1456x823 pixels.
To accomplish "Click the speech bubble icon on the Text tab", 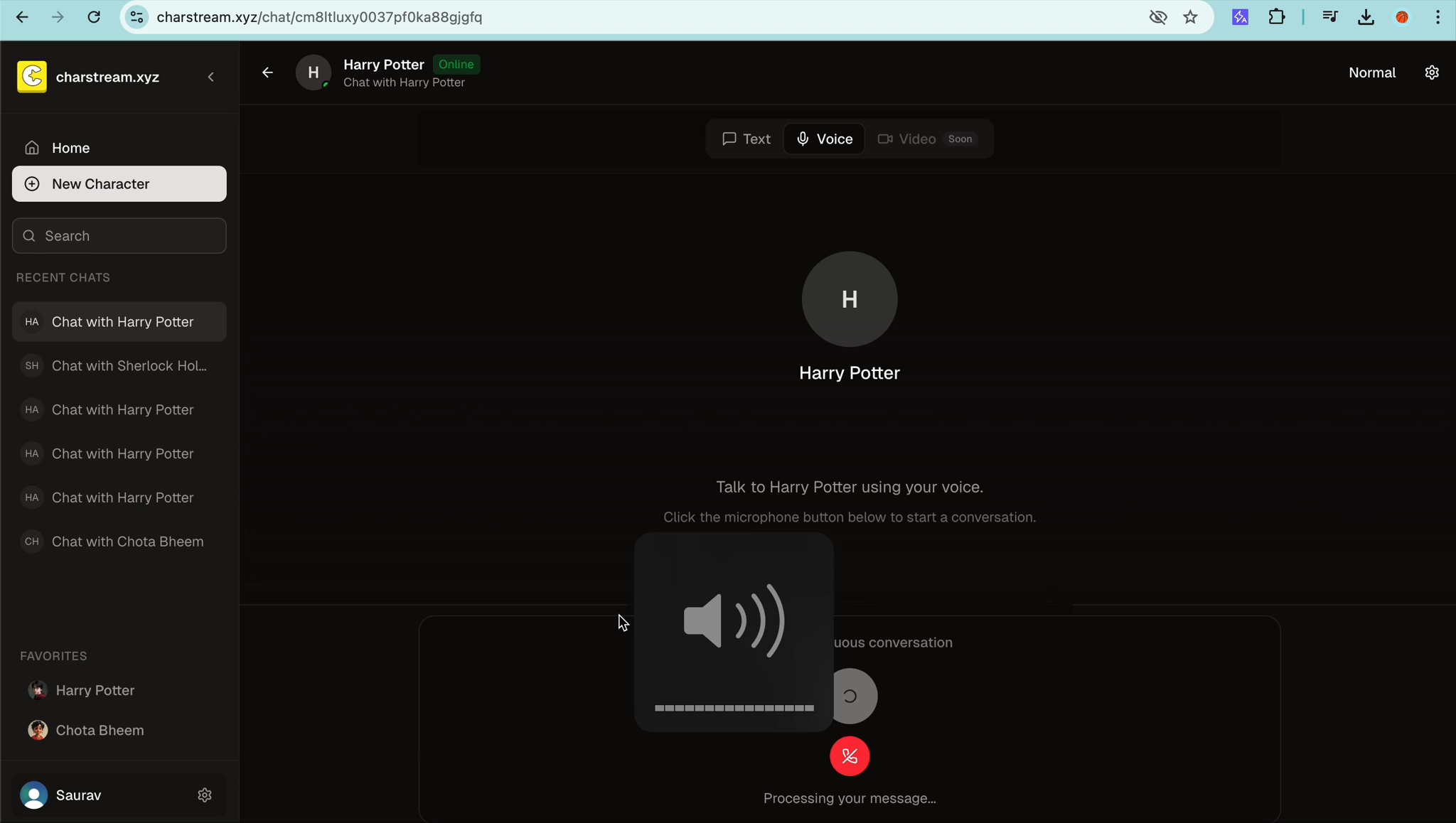I will pyautogui.click(x=729, y=139).
